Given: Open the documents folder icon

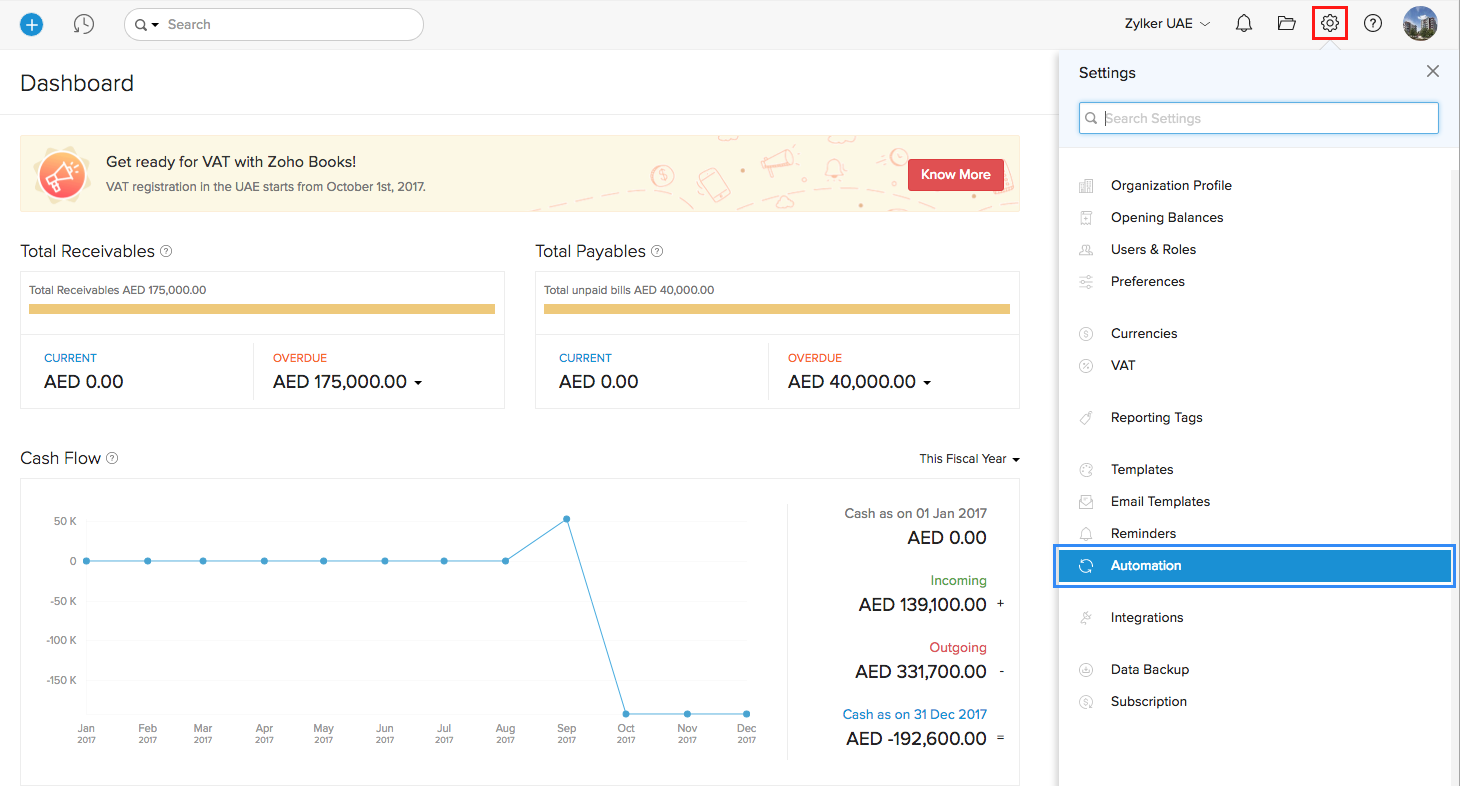Looking at the screenshot, I should [1287, 24].
